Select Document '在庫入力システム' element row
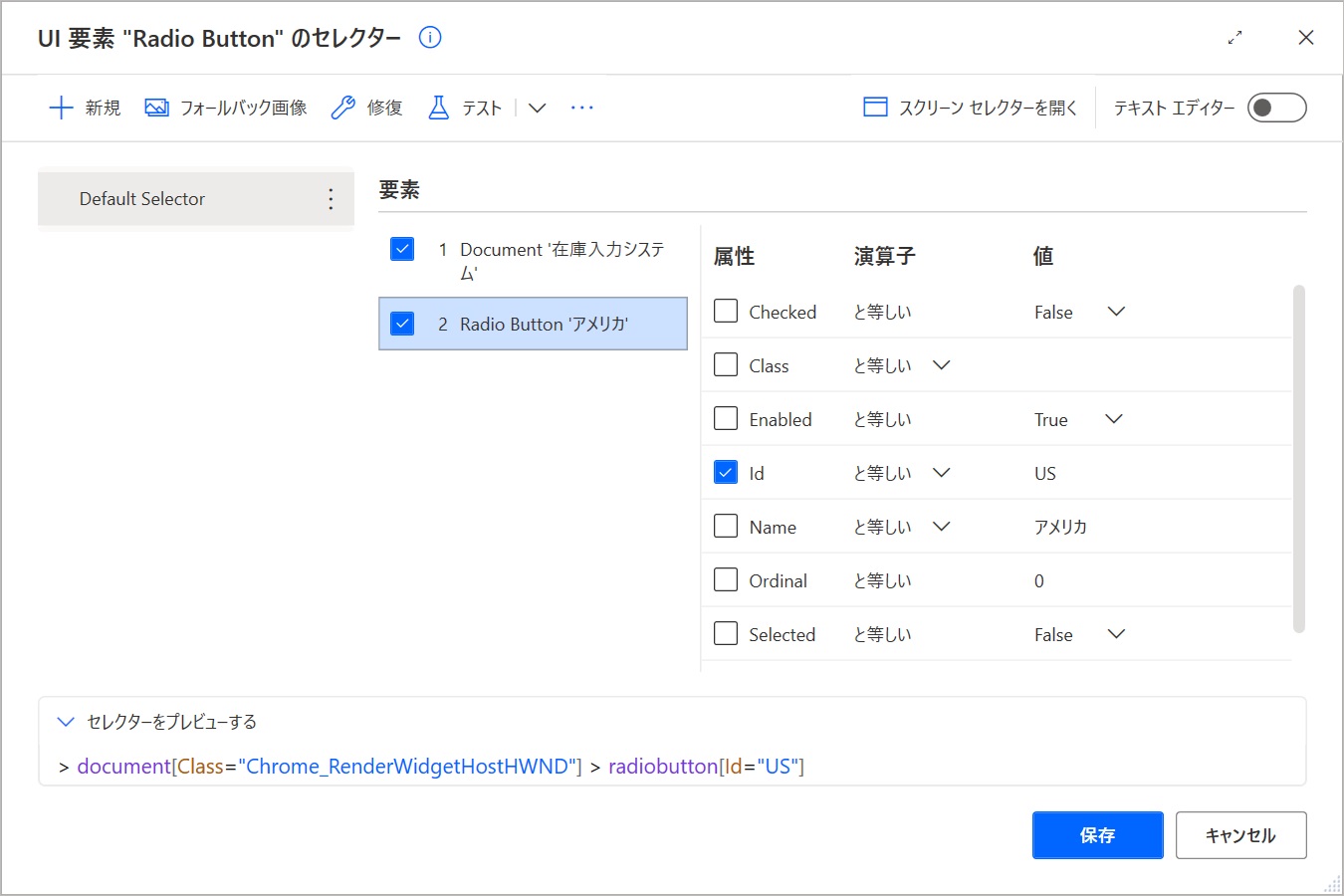Screen dimensions: 1344x896 (x=533, y=261)
